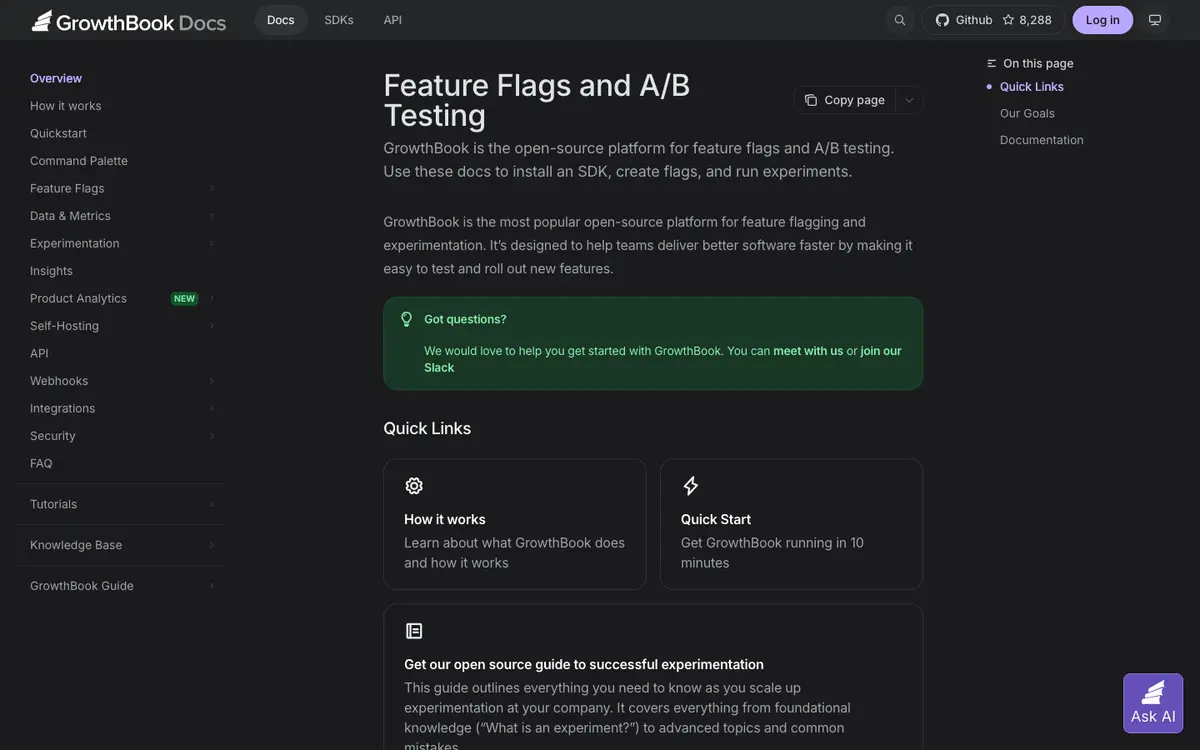Image resolution: width=1200 pixels, height=750 pixels.
Task: Click the lightning bolt icon on Quick Start card
Action: point(691,486)
